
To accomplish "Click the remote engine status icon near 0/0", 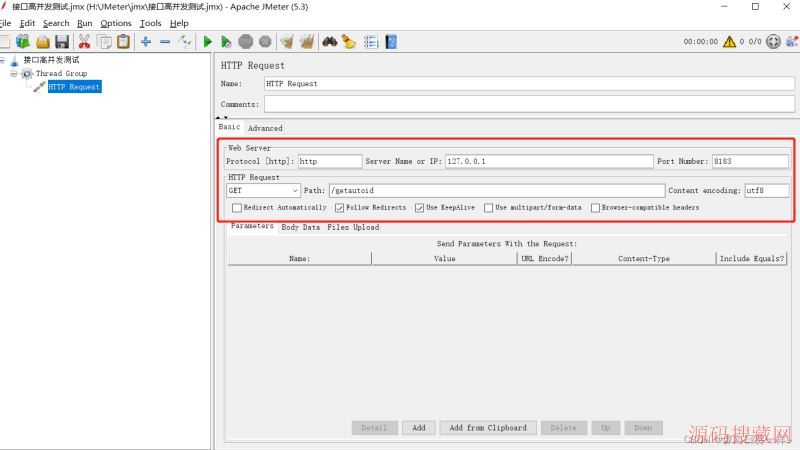I will tap(773, 41).
